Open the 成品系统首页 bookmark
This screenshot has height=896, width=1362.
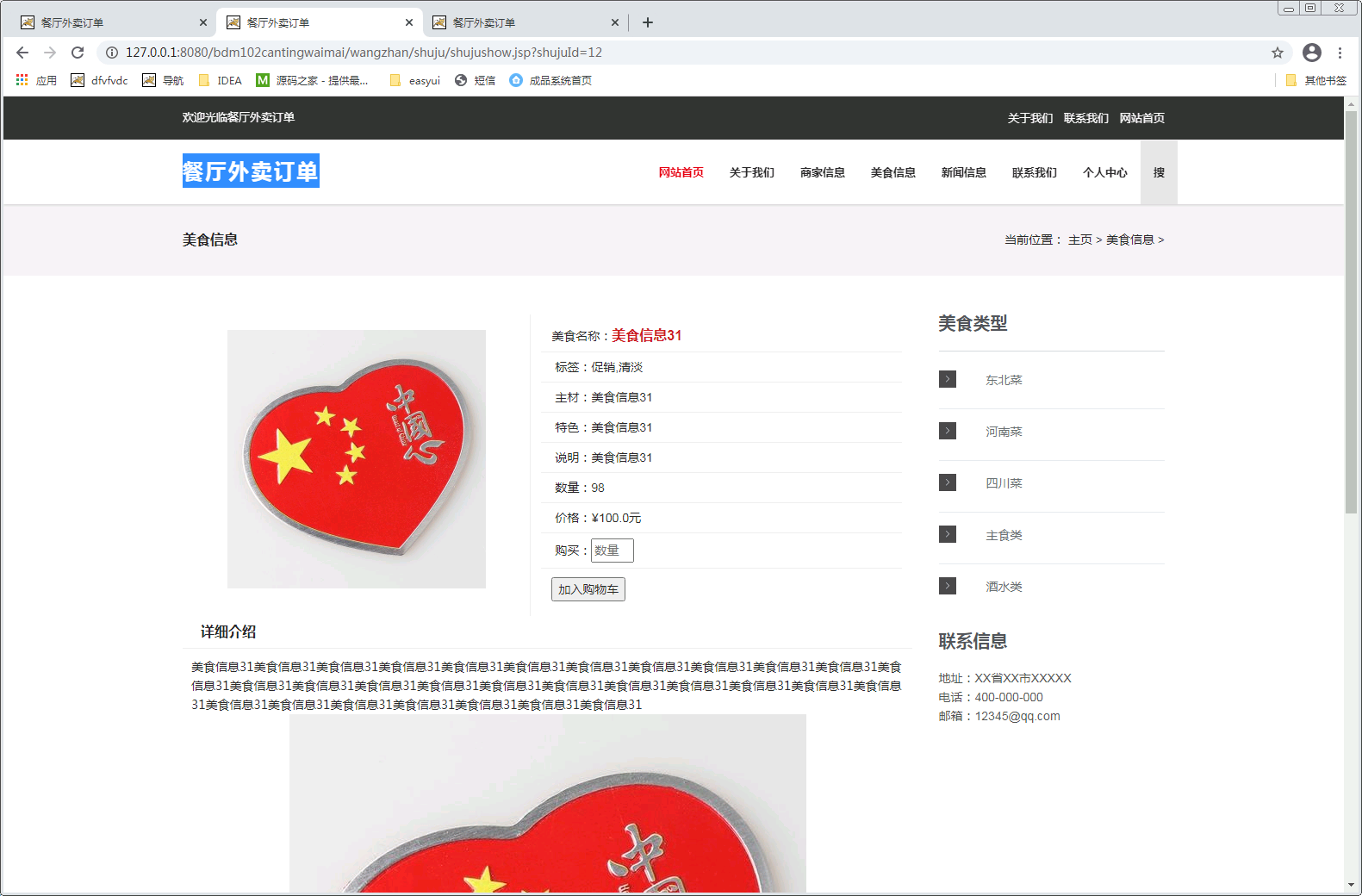point(550,80)
